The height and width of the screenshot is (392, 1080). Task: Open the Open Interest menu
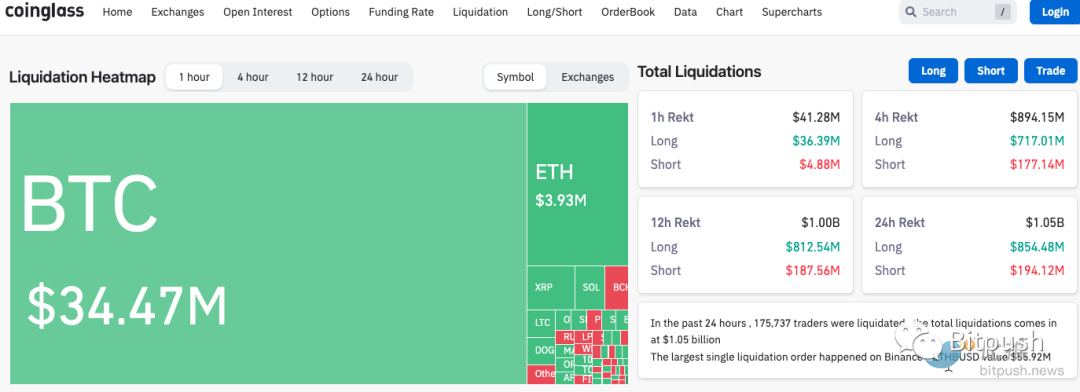pos(258,12)
